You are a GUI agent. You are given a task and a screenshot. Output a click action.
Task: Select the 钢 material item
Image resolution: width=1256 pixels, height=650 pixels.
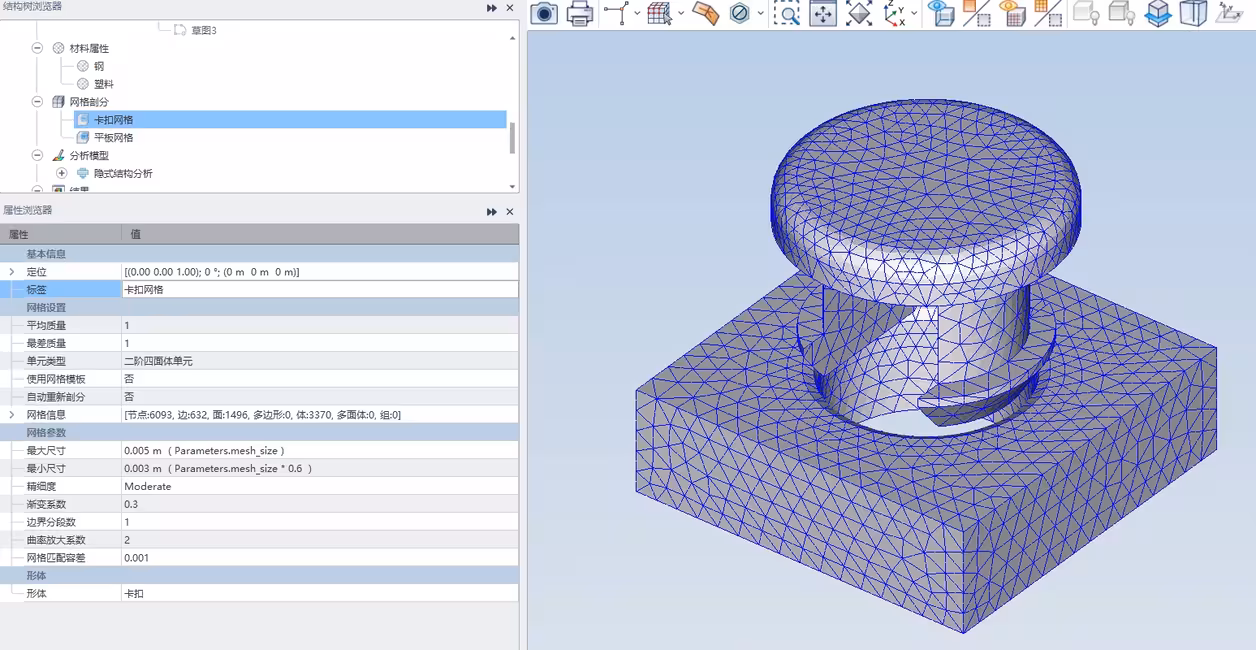[x=99, y=66]
